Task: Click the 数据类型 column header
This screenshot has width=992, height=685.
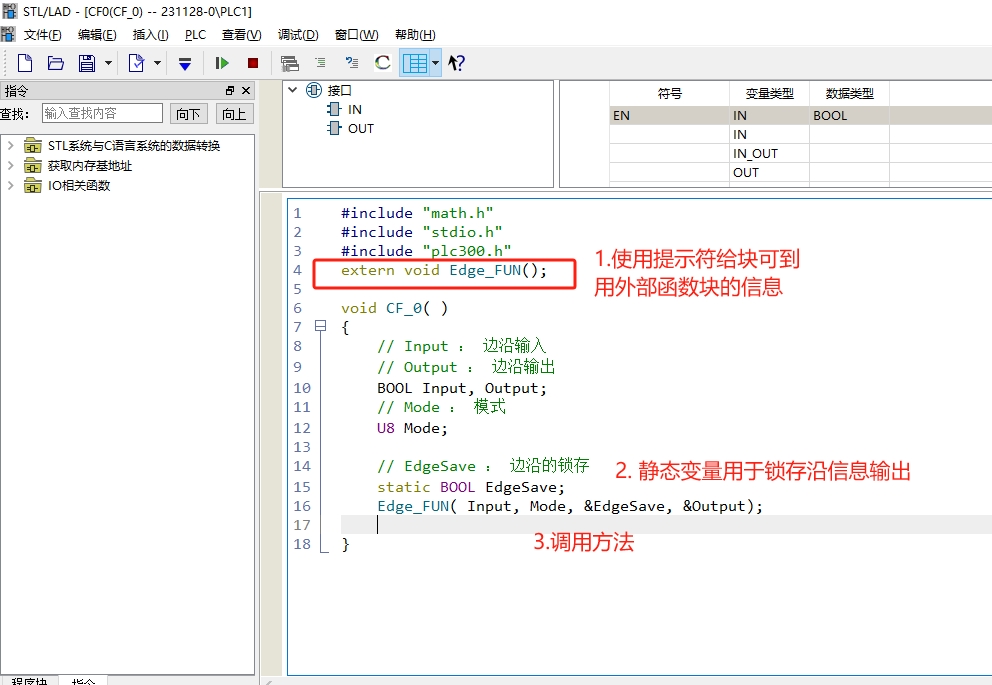Action: pos(850,94)
